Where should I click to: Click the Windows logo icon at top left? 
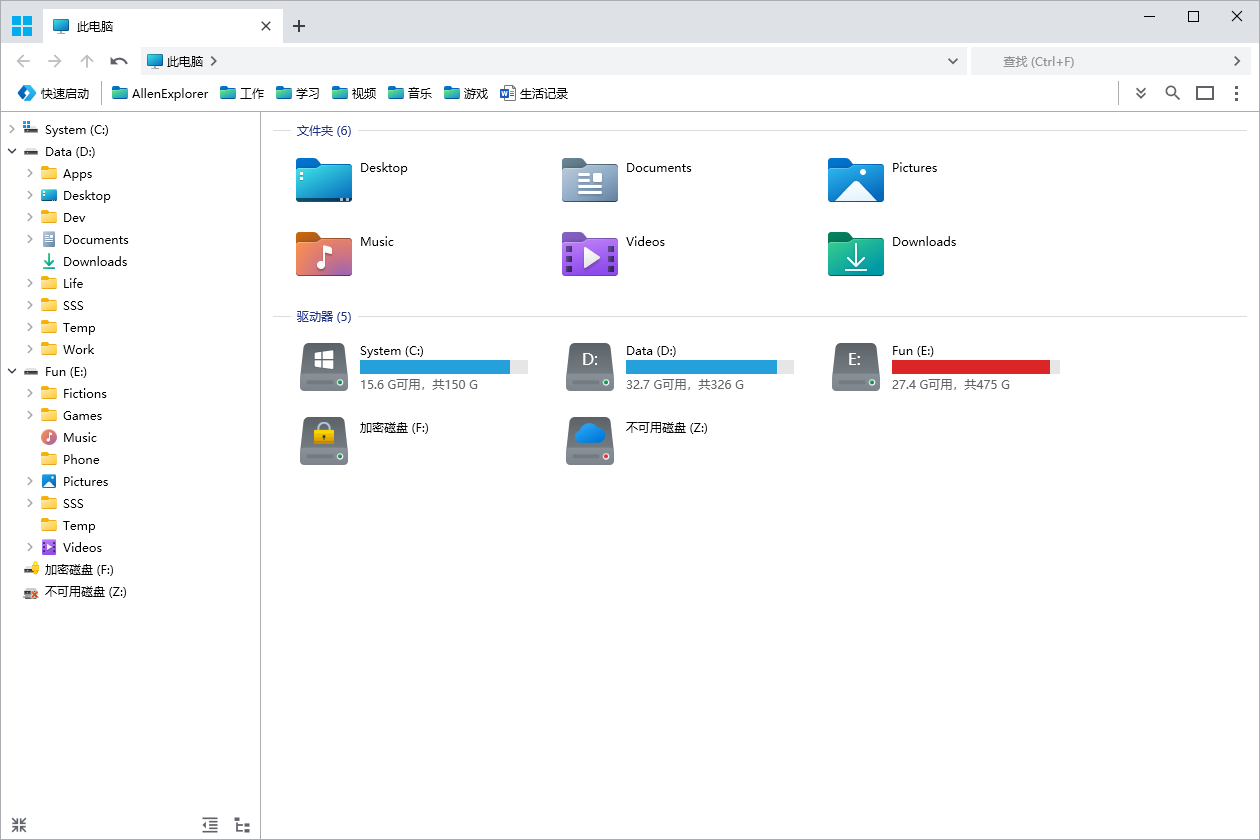click(x=22, y=26)
